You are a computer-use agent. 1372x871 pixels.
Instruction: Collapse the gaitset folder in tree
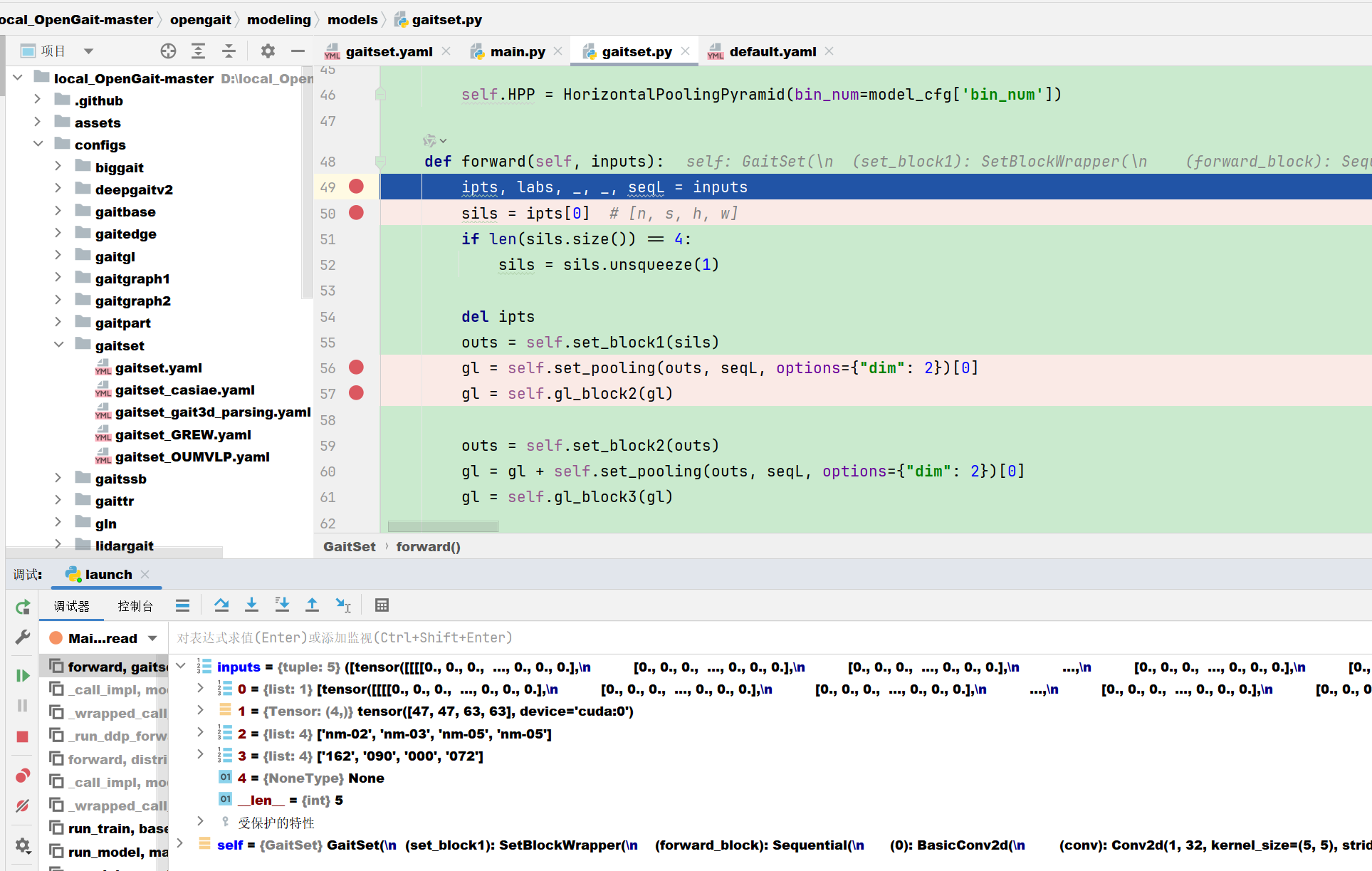pos(59,345)
